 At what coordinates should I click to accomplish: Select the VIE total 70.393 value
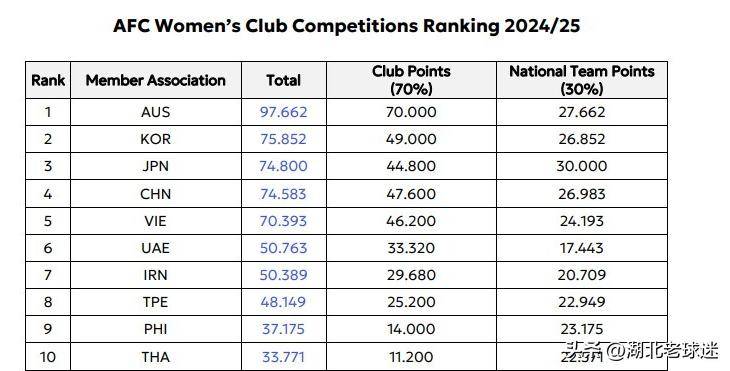(x=284, y=221)
